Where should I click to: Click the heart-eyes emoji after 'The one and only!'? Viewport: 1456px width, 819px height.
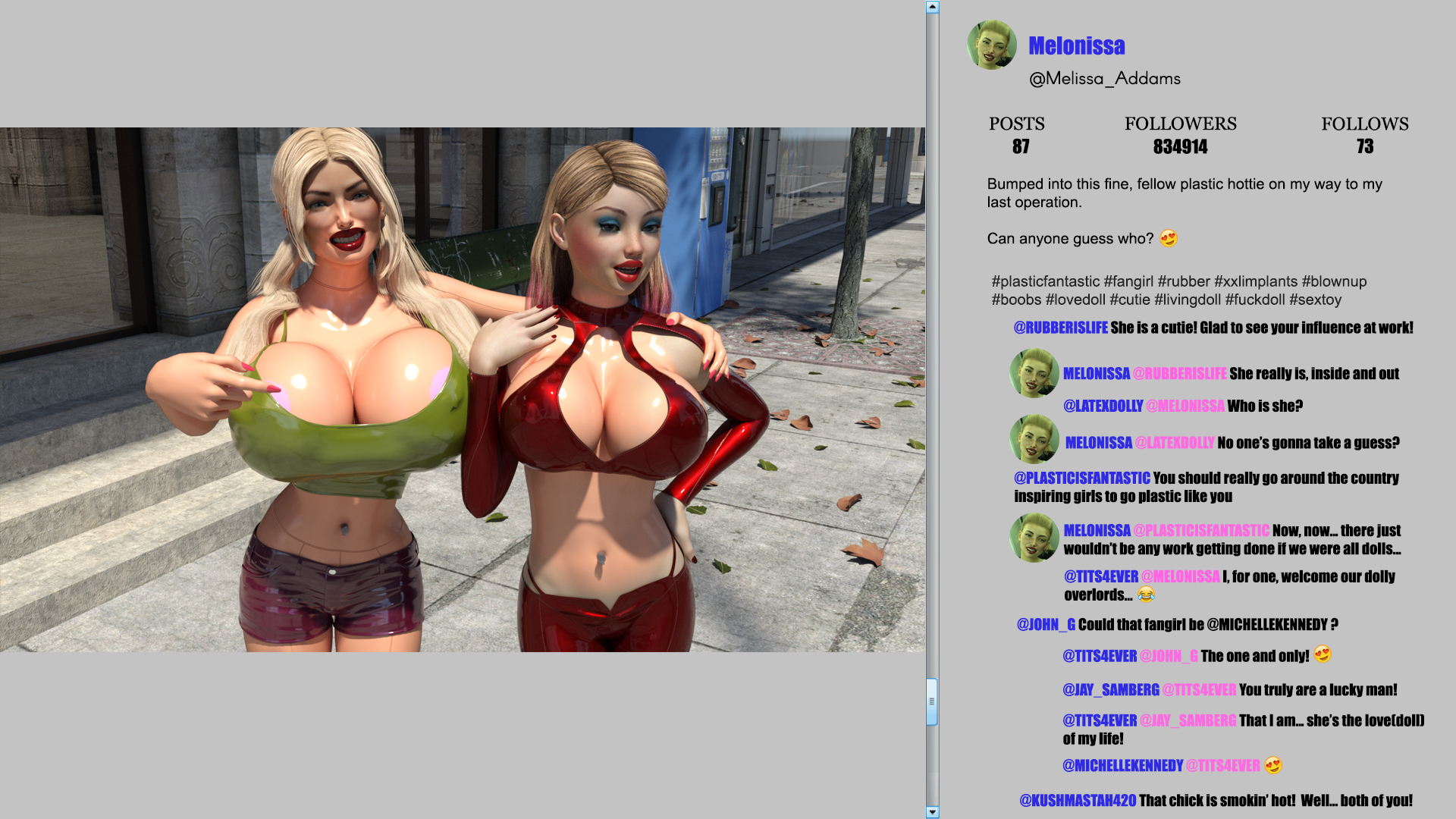coord(1323,654)
